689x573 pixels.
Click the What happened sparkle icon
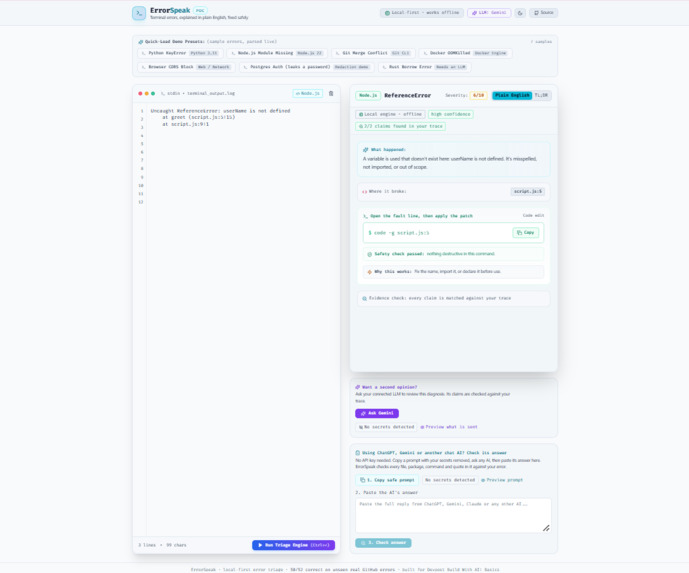click(365, 150)
